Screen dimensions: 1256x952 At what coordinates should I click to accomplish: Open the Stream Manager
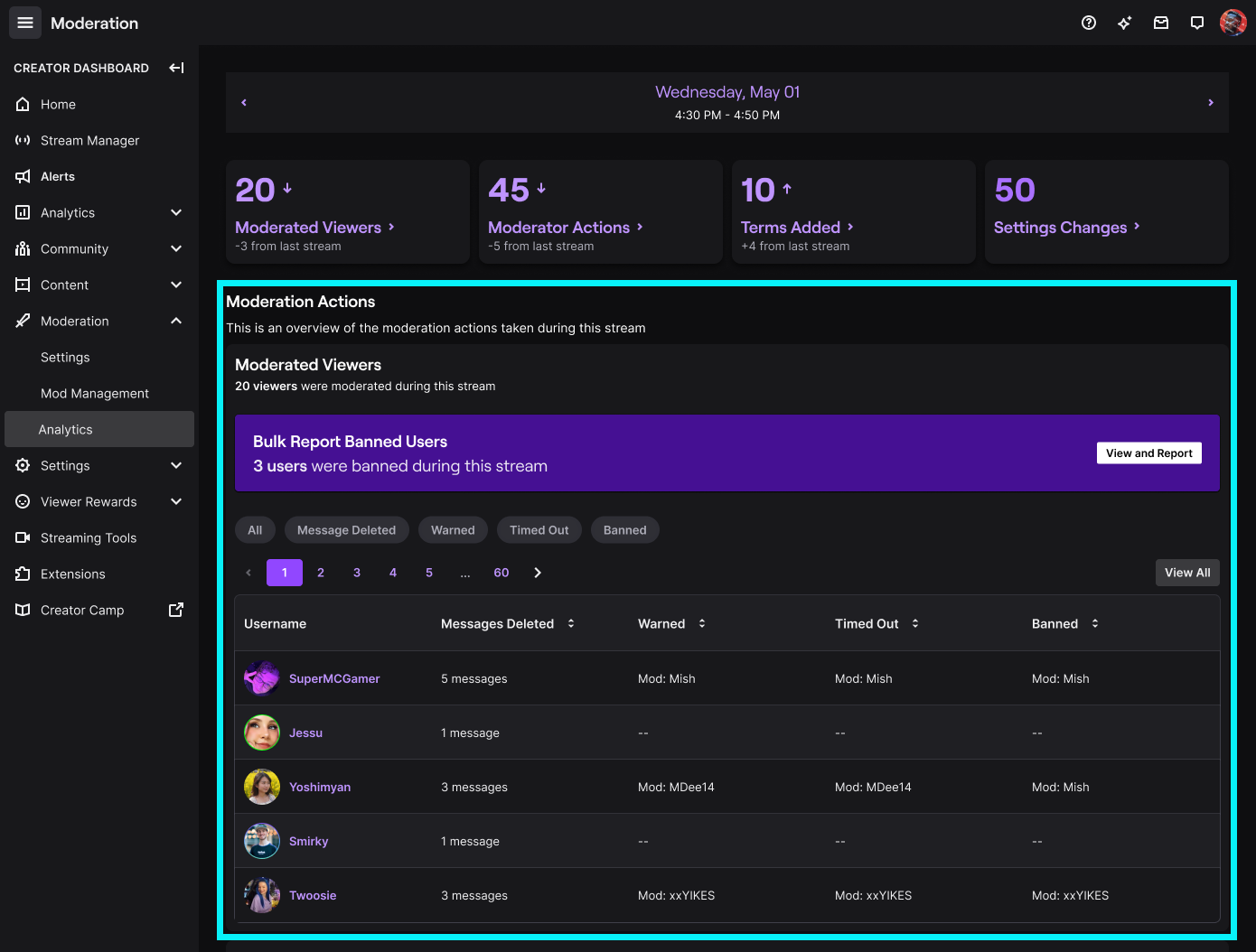[x=89, y=140]
